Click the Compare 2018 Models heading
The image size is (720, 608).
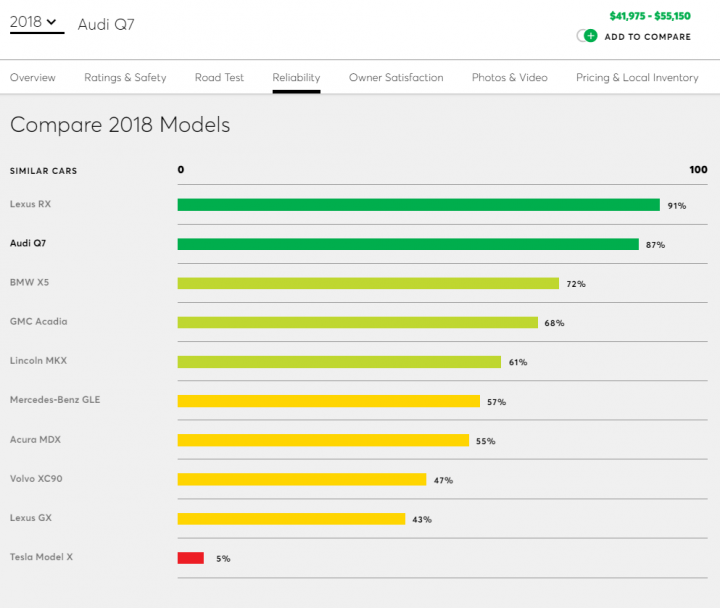[x=120, y=124]
